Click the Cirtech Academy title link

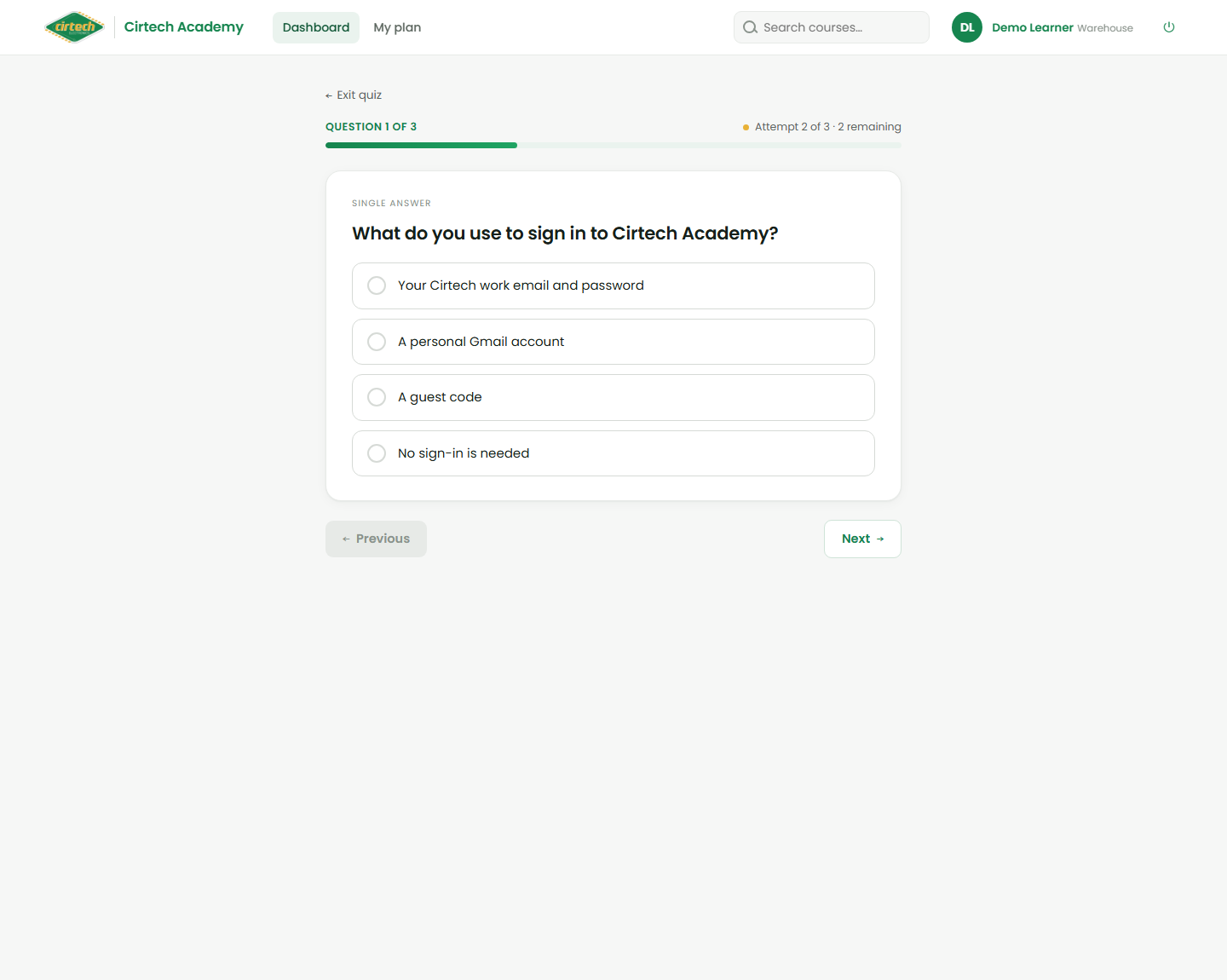[184, 27]
